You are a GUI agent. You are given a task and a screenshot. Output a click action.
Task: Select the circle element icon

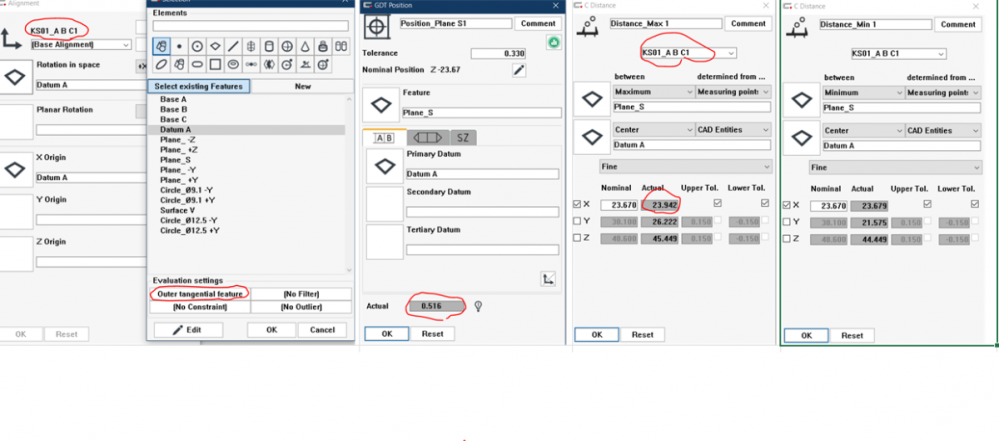coord(198,47)
